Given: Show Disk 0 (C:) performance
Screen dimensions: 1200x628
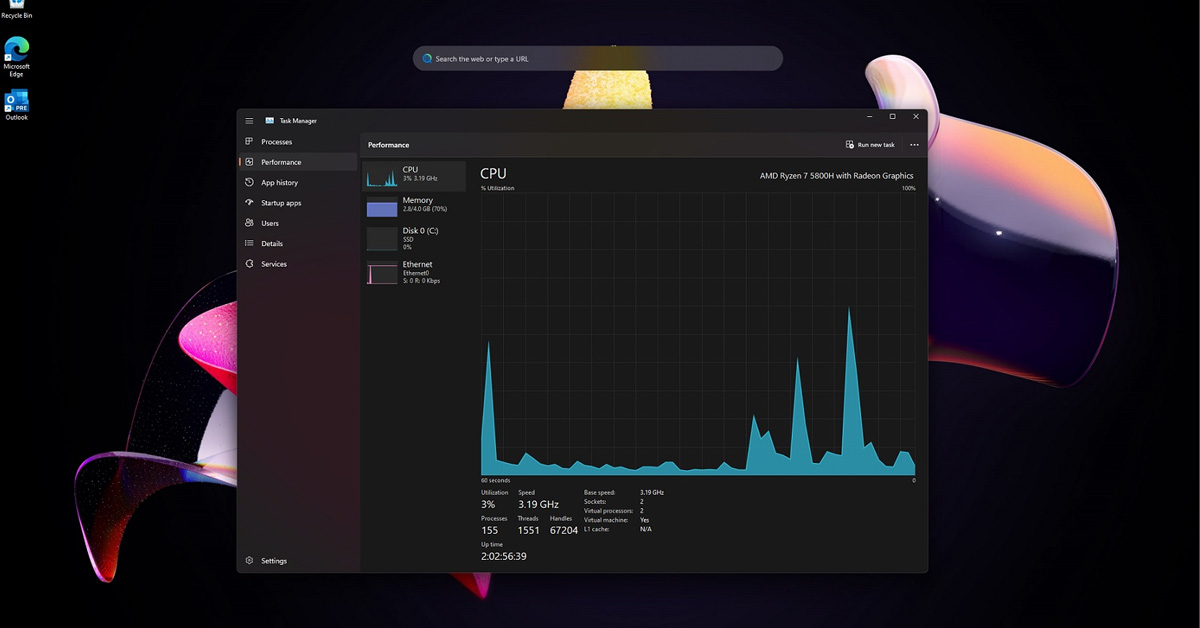Looking at the screenshot, I should point(382,239).
